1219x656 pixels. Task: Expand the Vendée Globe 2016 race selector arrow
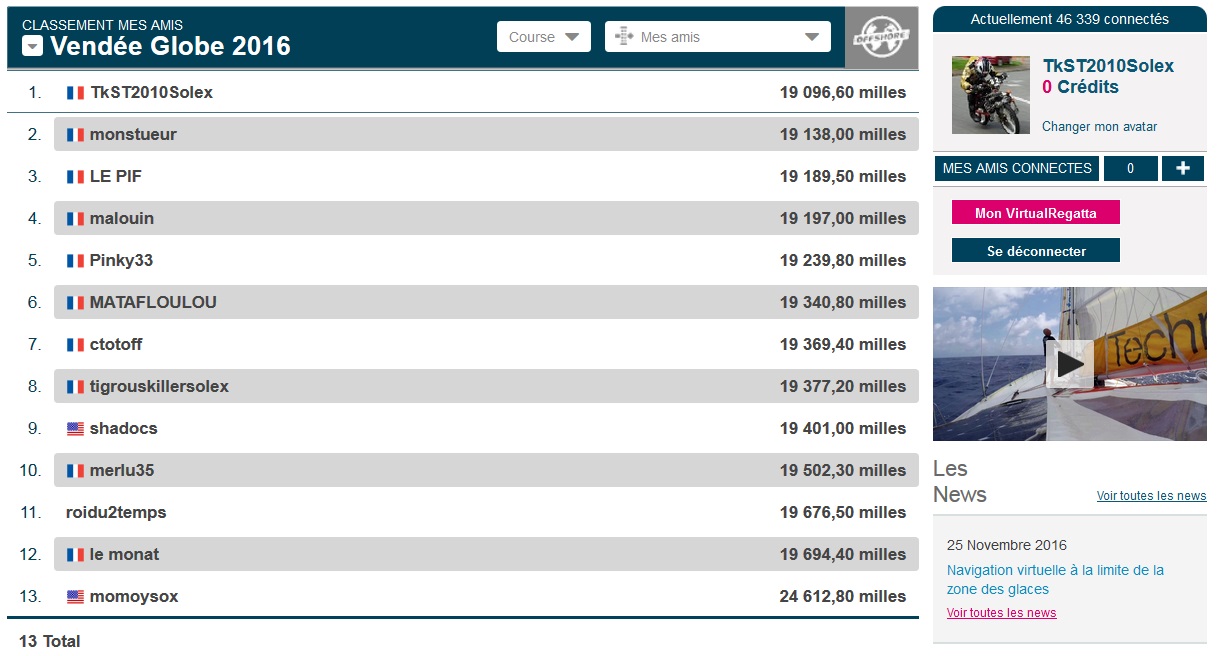(x=33, y=46)
